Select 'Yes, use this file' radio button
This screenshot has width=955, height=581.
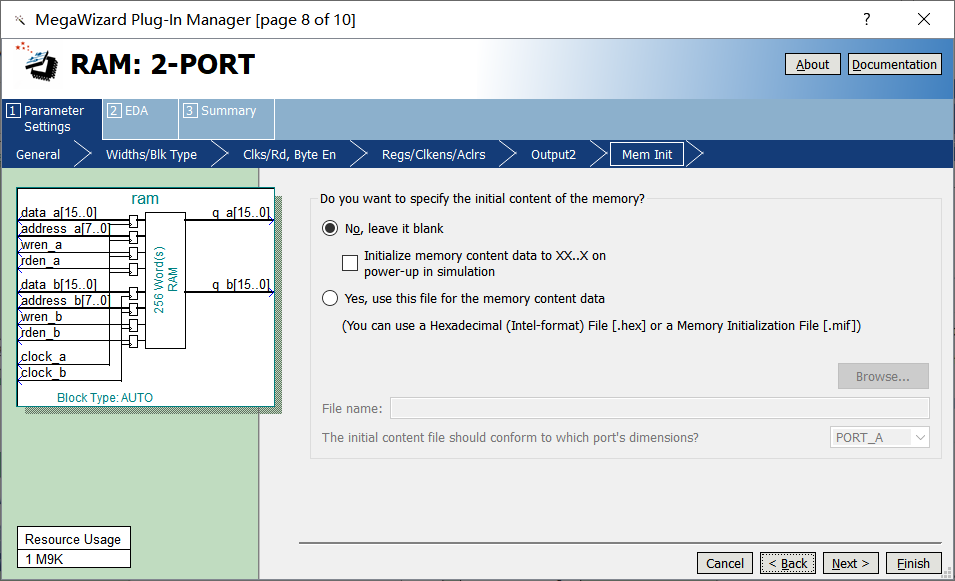click(330, 298)
